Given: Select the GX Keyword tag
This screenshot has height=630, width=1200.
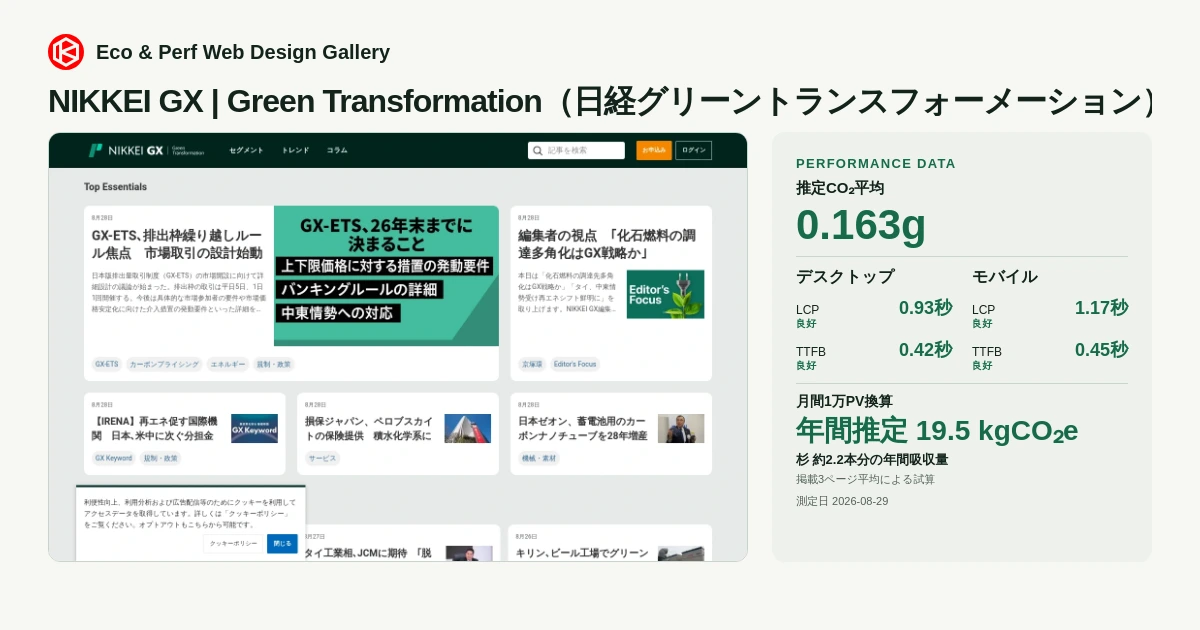Looking at the screenshot, I should pyautogui.click(x=114, y=458).
